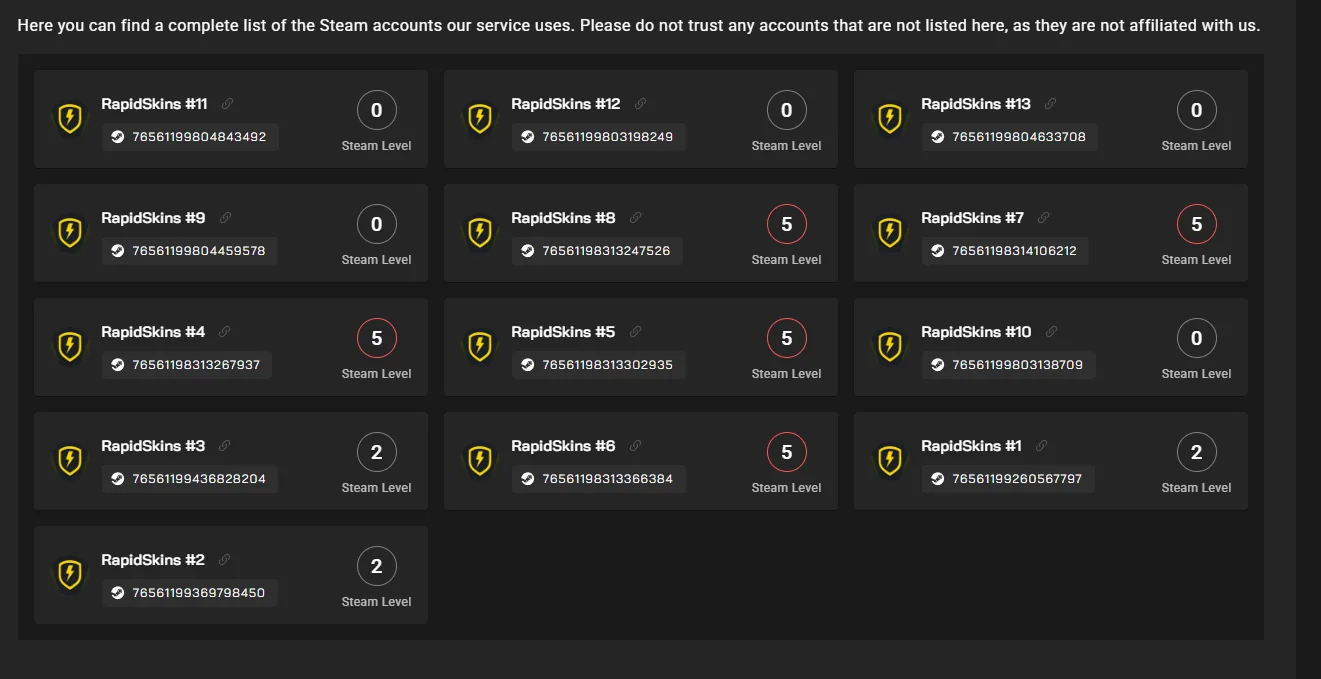Click the link icon beside RapidSkins #13
1321x679 pixels.
(x=1050, y=104)
